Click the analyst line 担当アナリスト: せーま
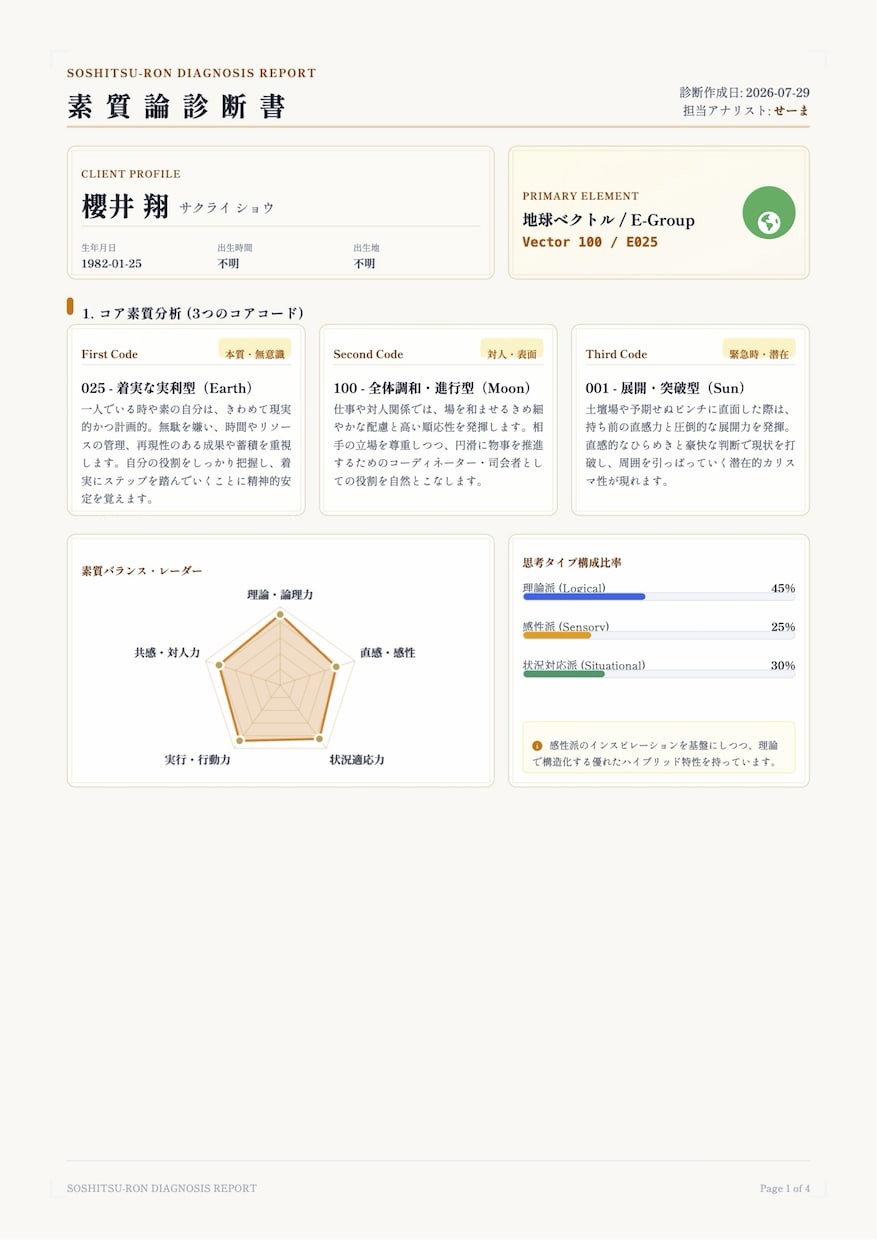877x1240 pixels. click(x=746, y=111)
